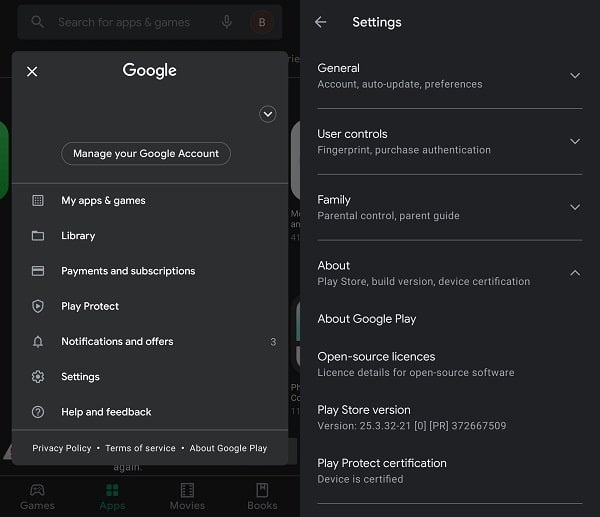
Task: Open the My apps & games entry
Action: coord(150,200)
